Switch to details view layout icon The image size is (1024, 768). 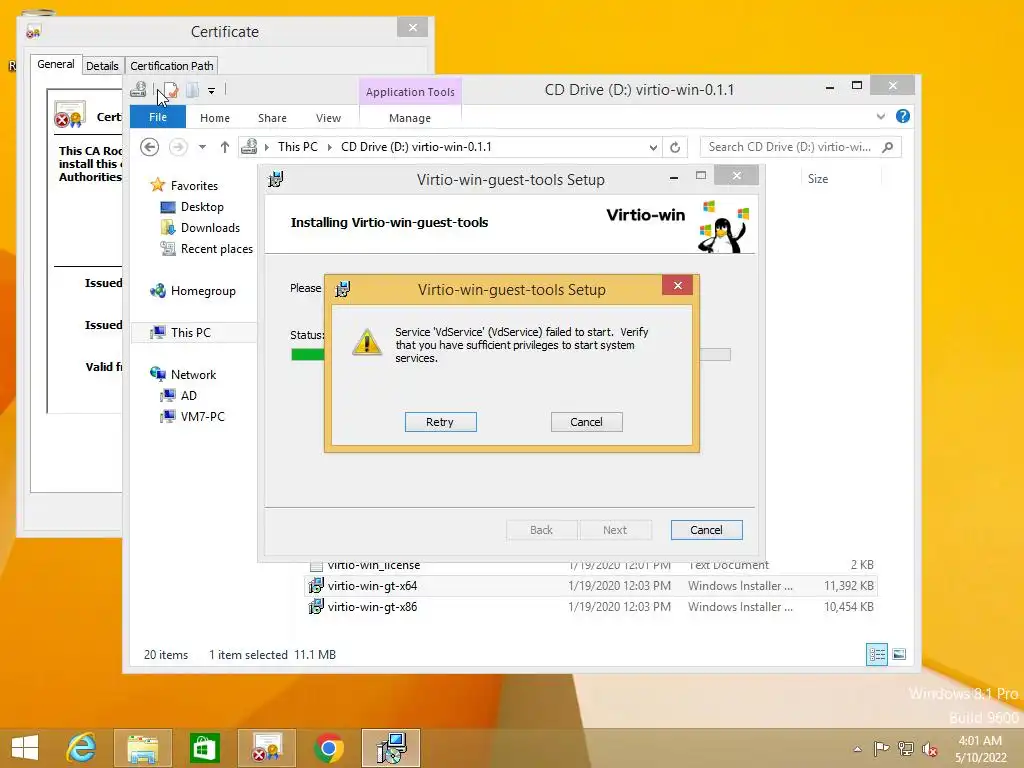click(876, 654)
